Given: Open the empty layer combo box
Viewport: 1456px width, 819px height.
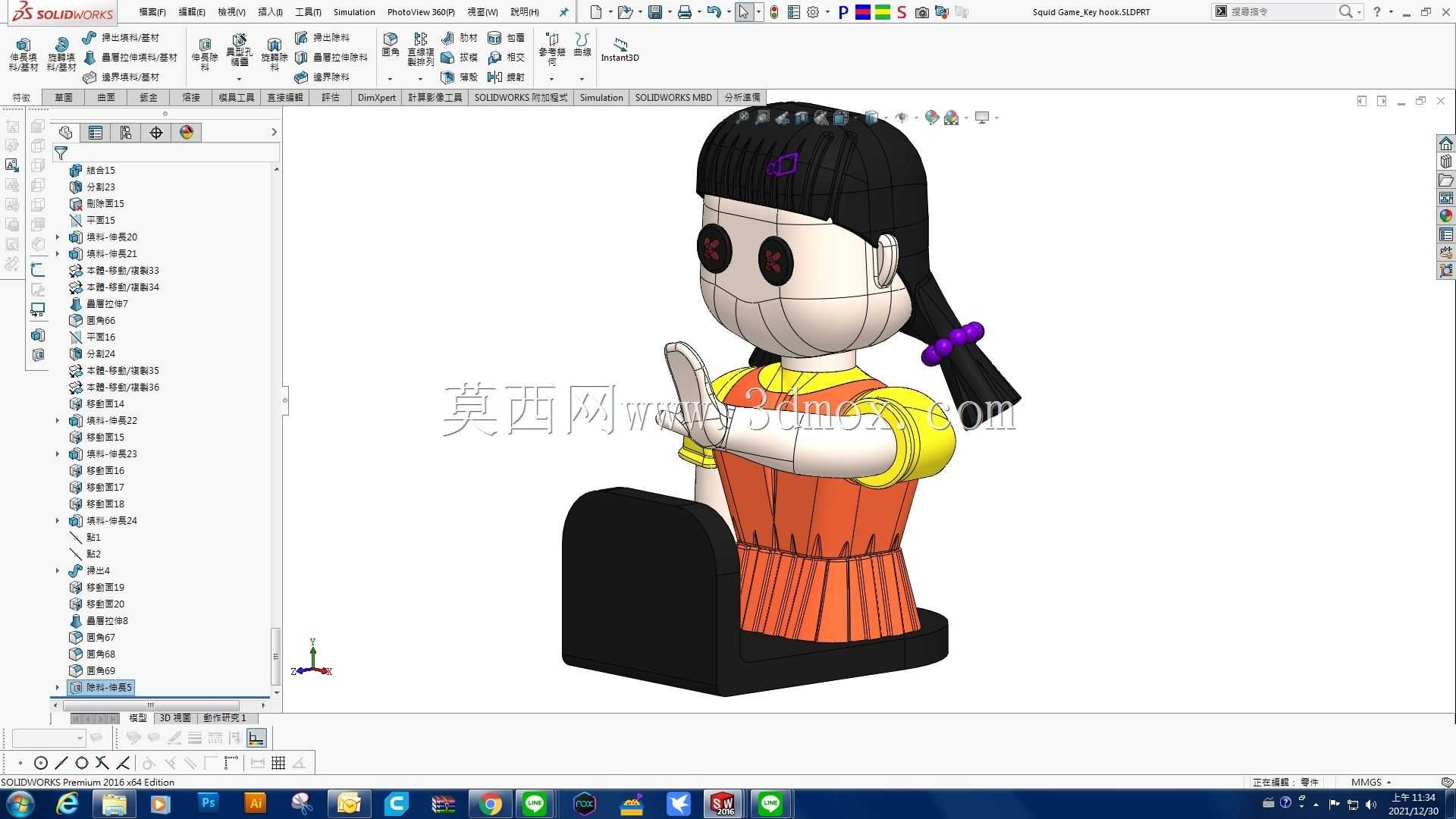Looking at the screenshot, I should [49, 738].
